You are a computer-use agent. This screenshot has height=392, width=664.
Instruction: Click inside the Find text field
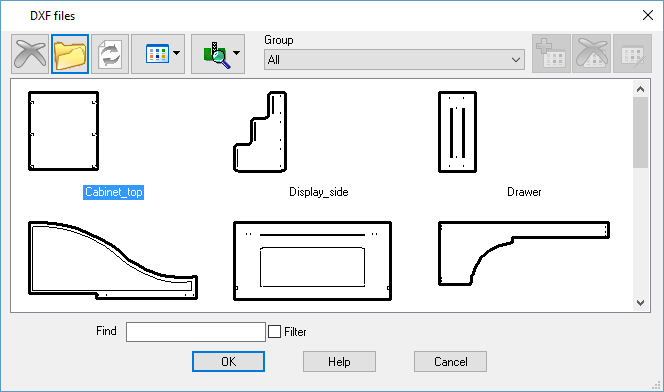point(196,331)
